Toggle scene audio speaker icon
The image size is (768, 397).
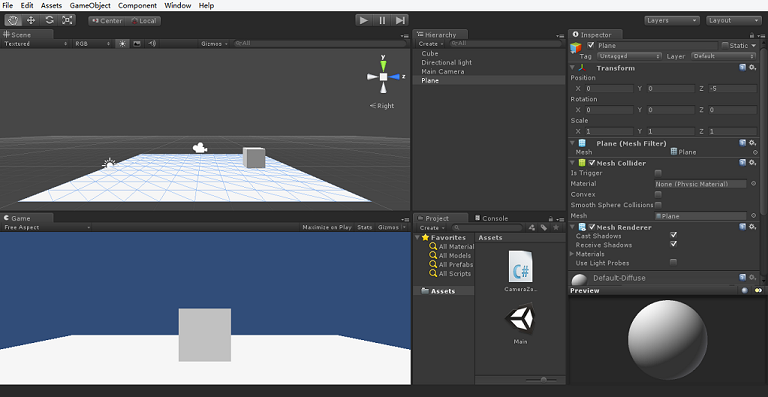point(152,44)
